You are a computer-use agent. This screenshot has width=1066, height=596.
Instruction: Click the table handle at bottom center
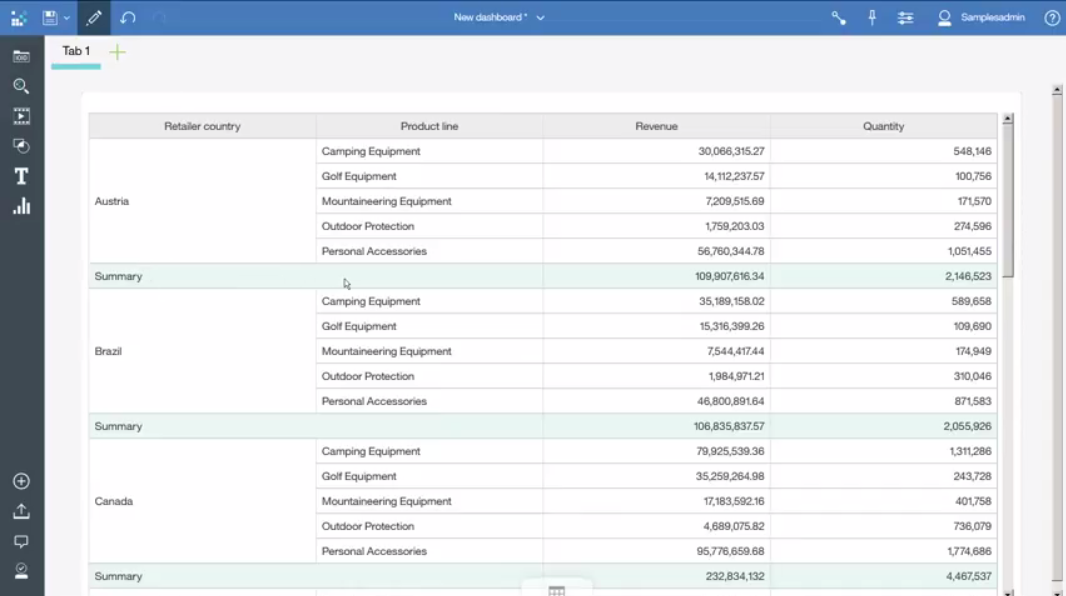click(x=556, y=591)
